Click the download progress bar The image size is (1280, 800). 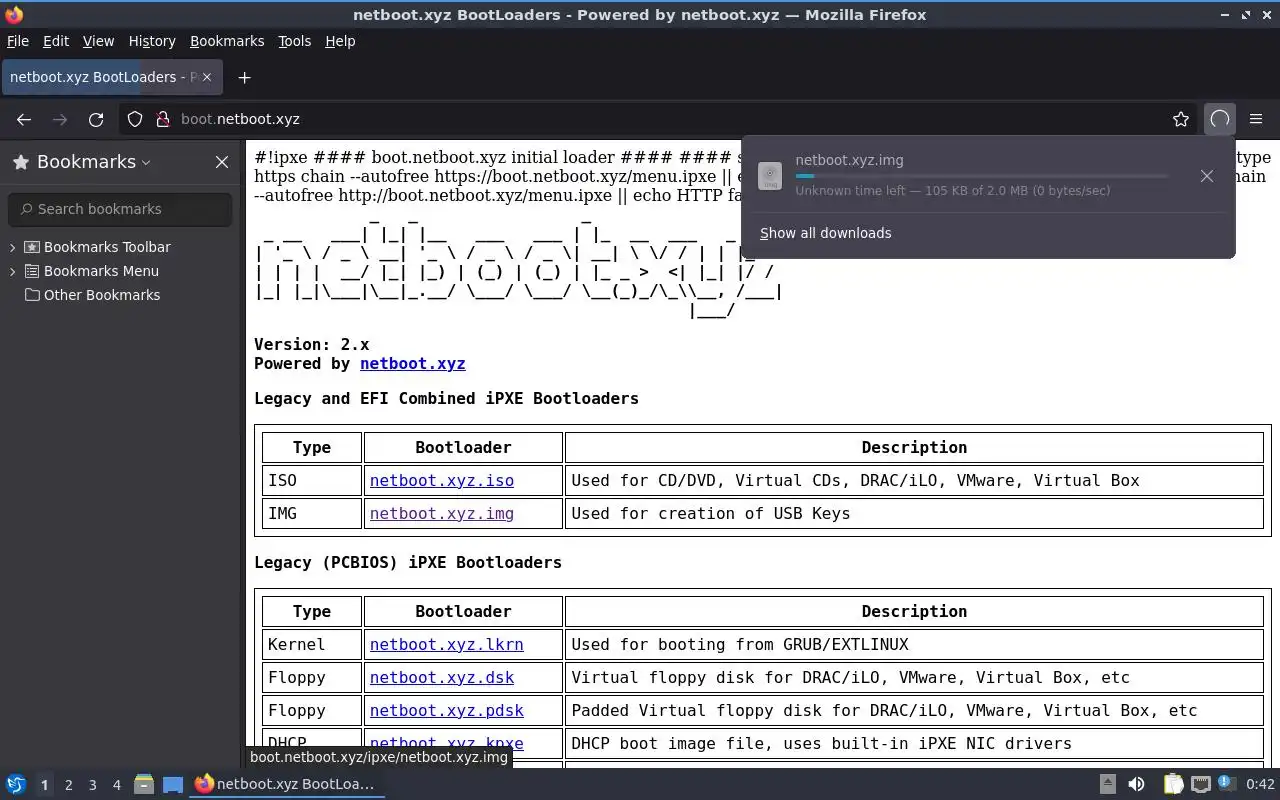click(981, 176)
